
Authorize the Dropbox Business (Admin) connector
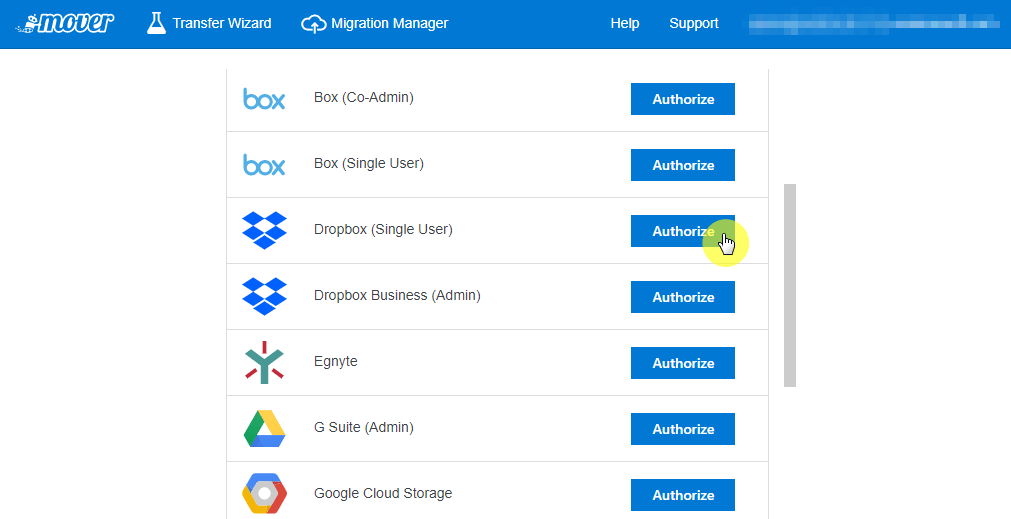(683, 297)
